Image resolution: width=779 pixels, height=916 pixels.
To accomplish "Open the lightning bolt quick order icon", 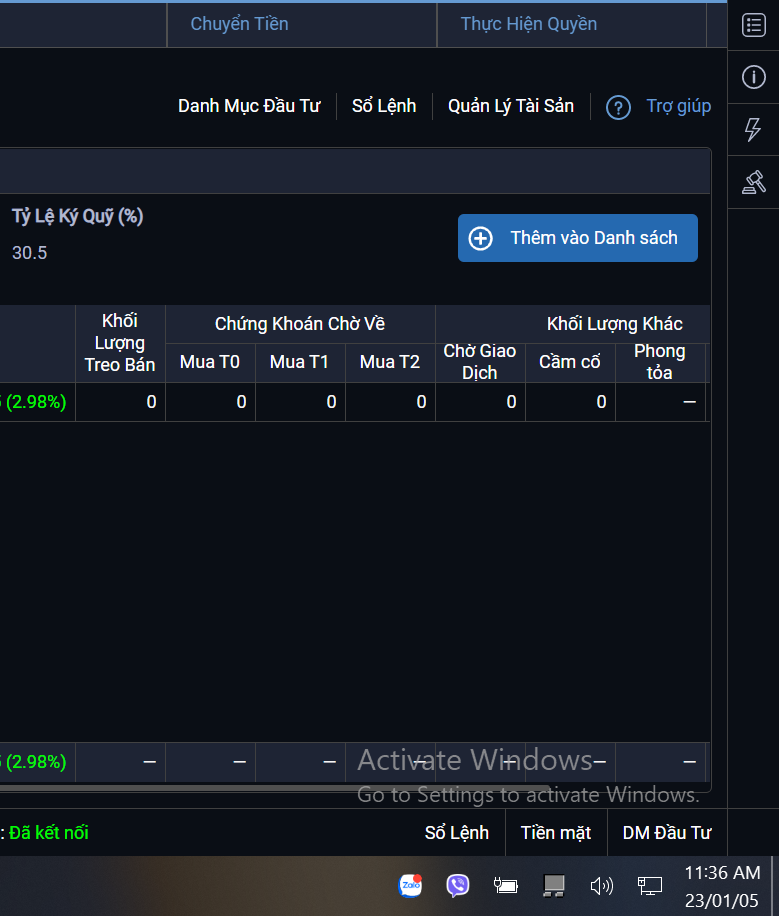I will (753, 129).
